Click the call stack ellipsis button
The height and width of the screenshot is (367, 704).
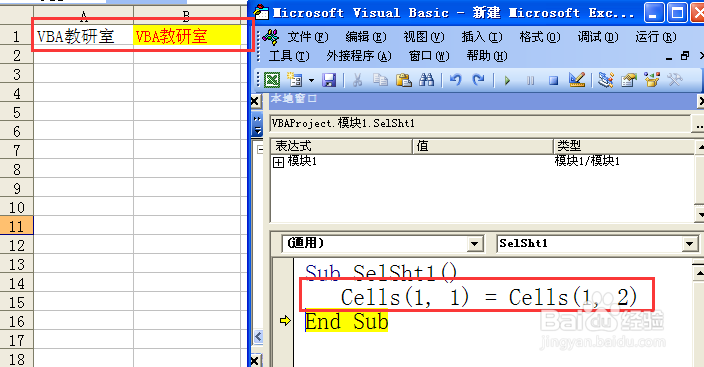point(698,123)
